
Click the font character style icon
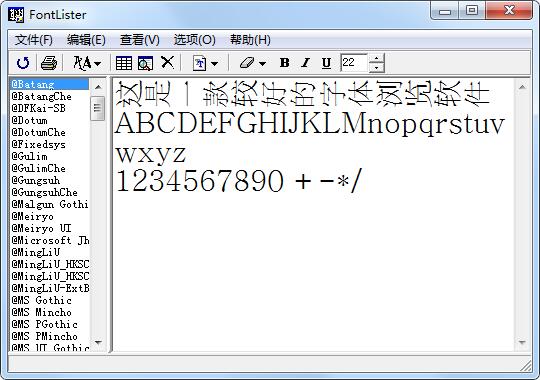coord(82,63)
